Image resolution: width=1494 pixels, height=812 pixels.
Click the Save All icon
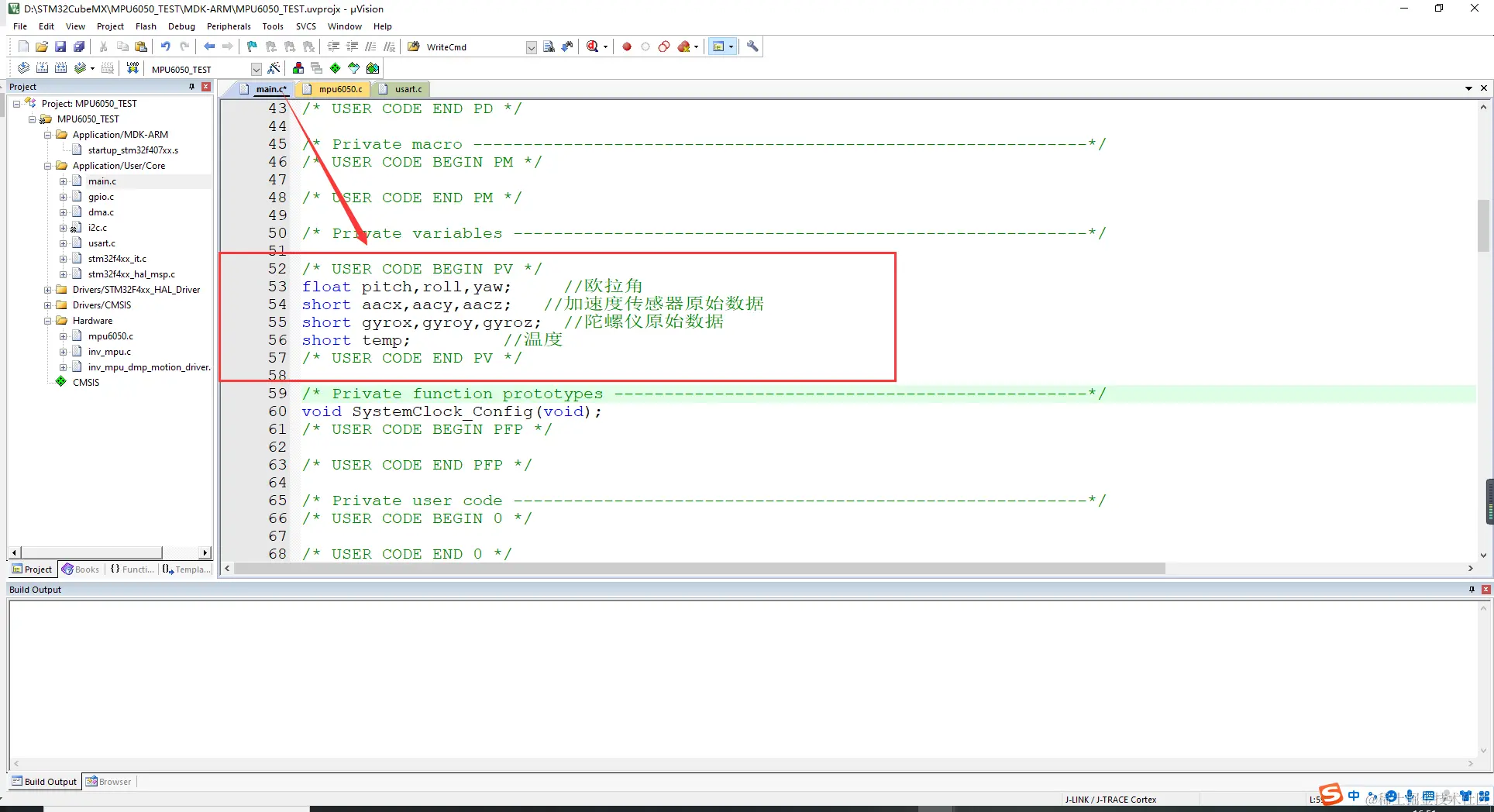tap(79, 46)
